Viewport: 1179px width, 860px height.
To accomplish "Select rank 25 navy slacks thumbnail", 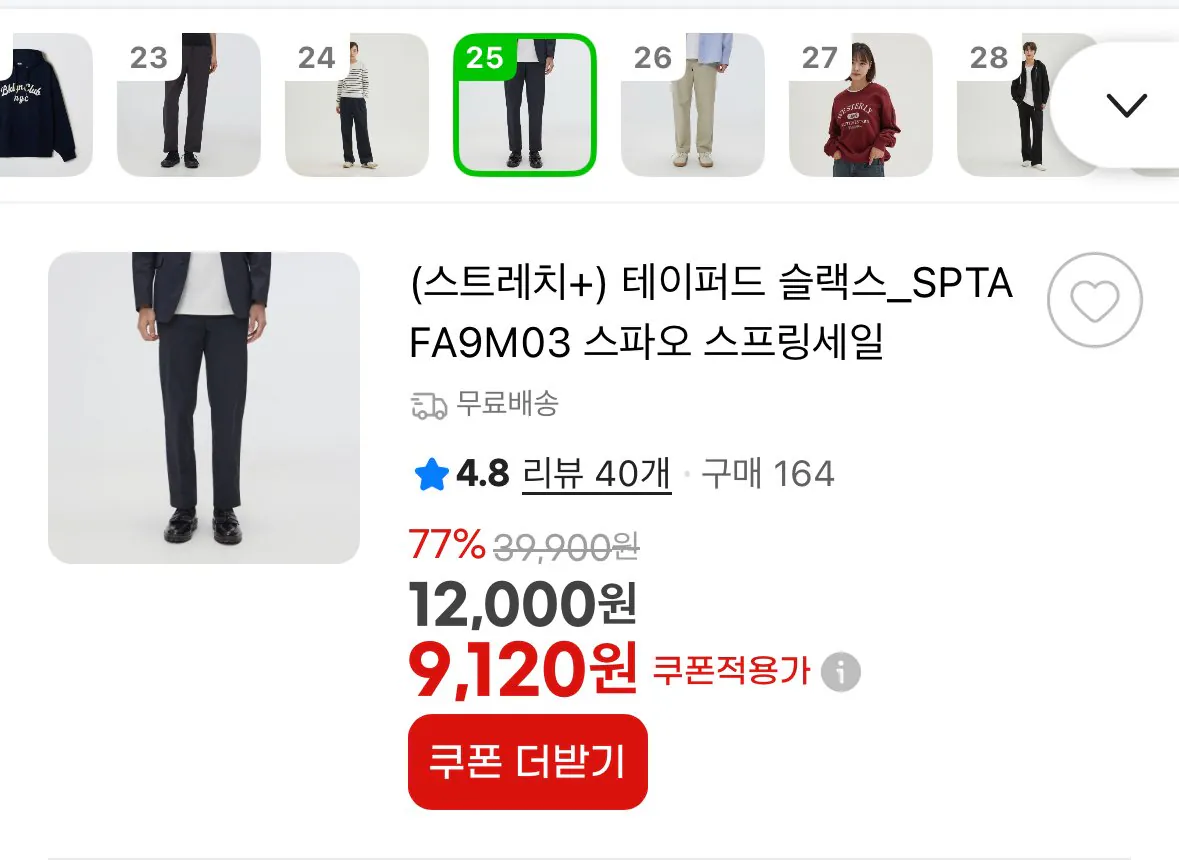I will pos(525,104).
